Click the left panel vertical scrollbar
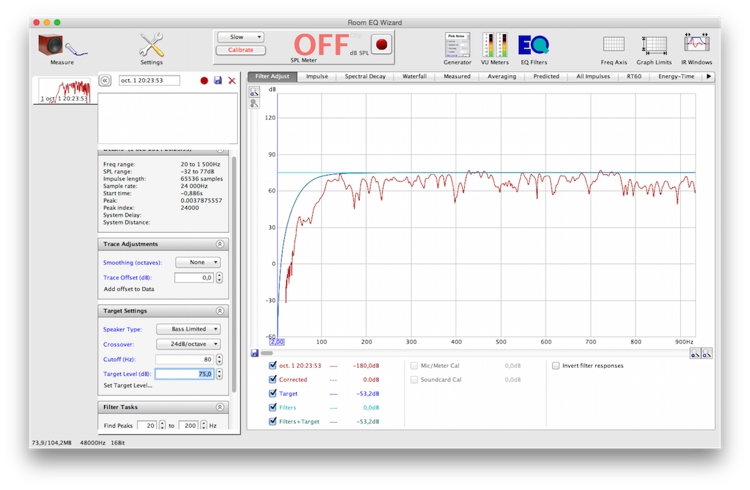The height and width of the screenshot is (490, 750). 234,274
